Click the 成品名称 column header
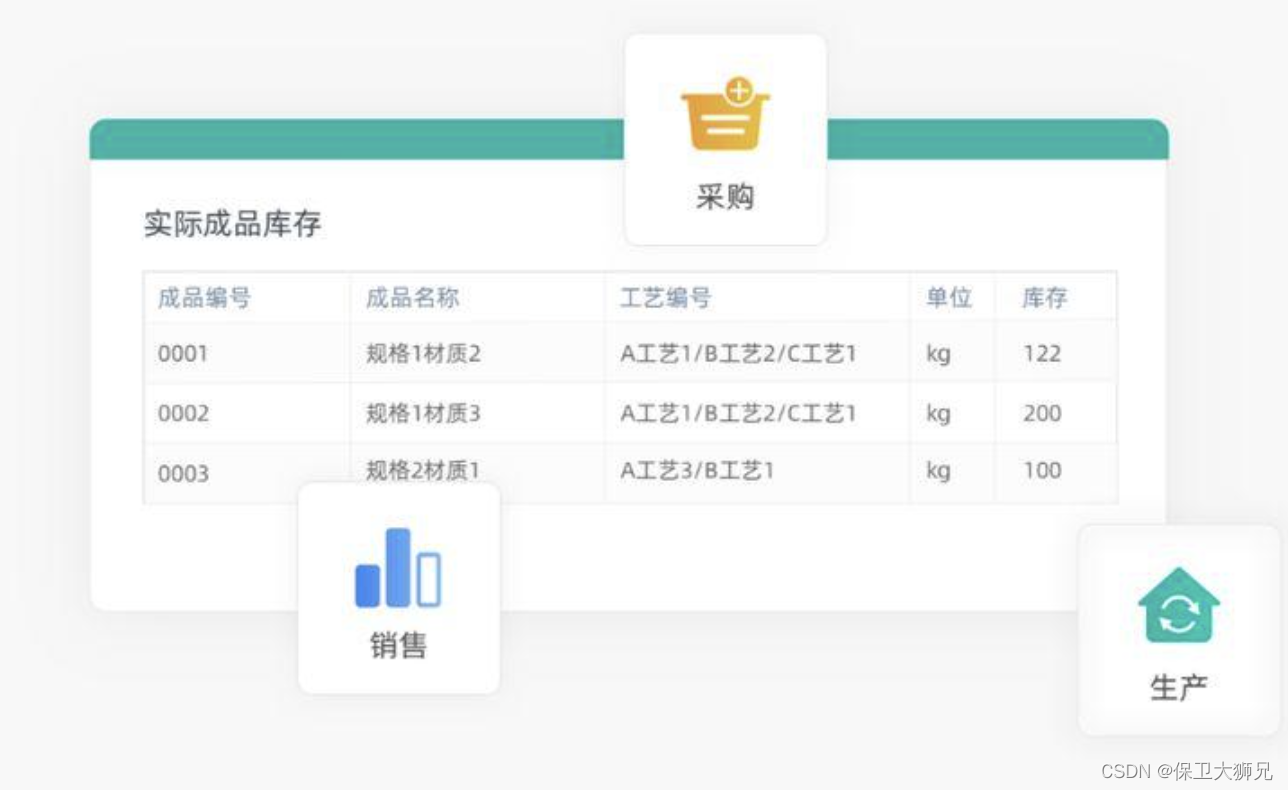 [412, 298]
